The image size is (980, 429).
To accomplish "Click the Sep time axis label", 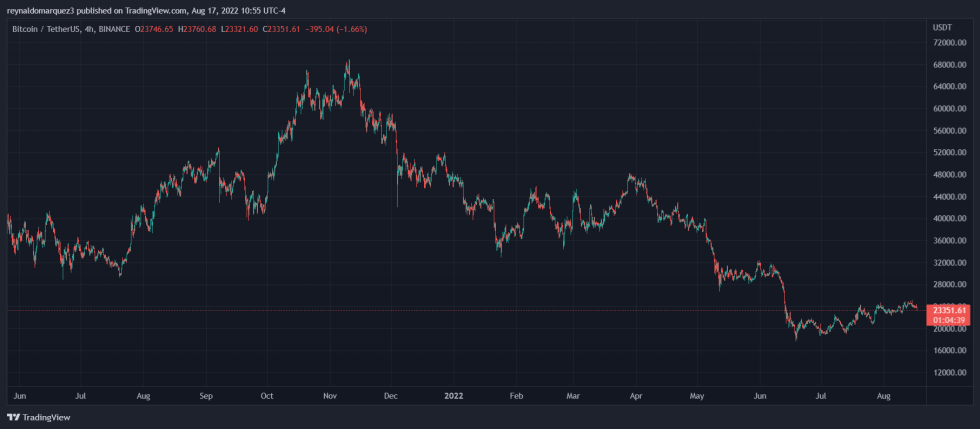I will 207,395.
